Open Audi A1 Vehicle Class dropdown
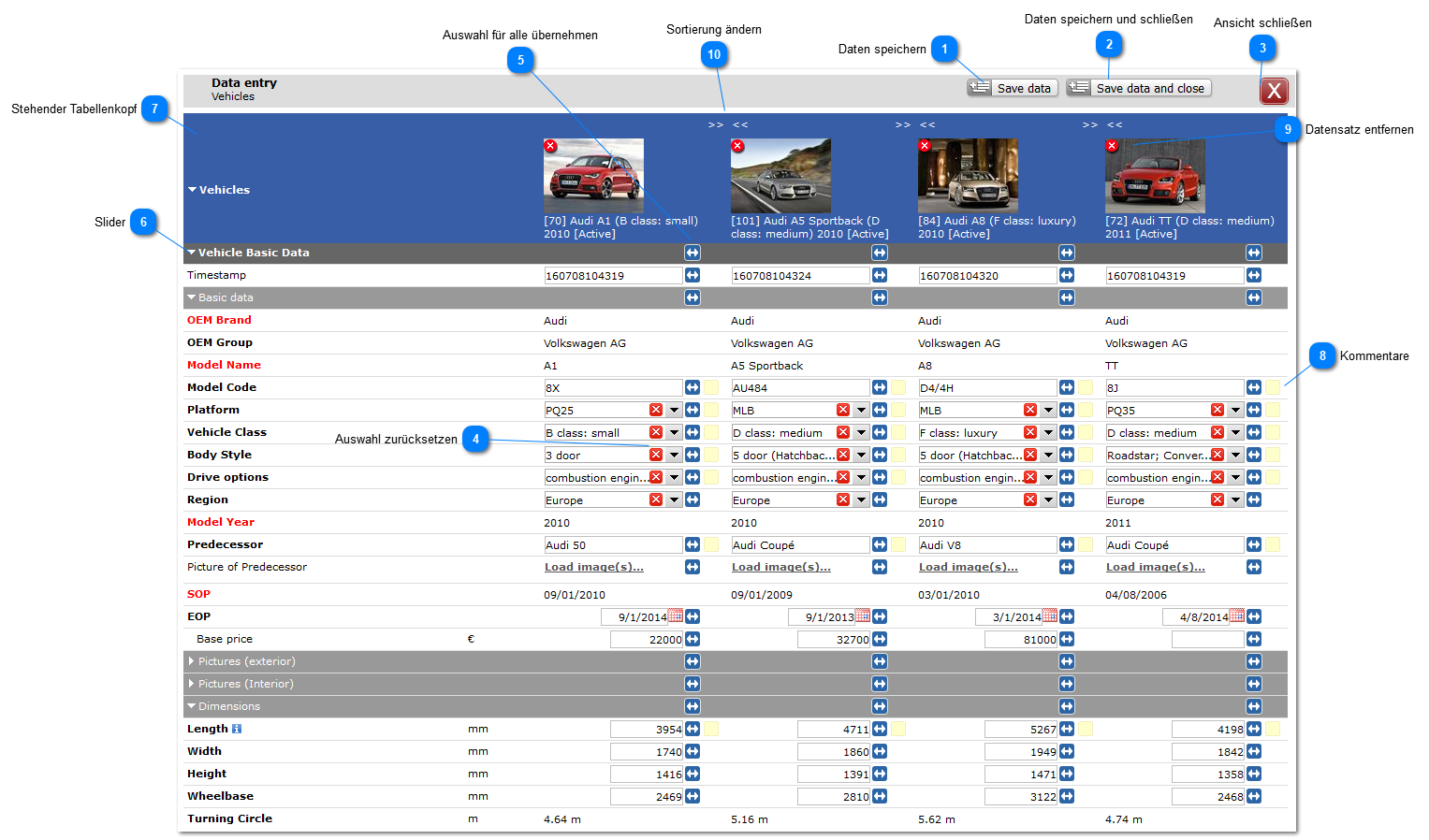Viewport: 1429px width, 840px height. coord(674,432)
